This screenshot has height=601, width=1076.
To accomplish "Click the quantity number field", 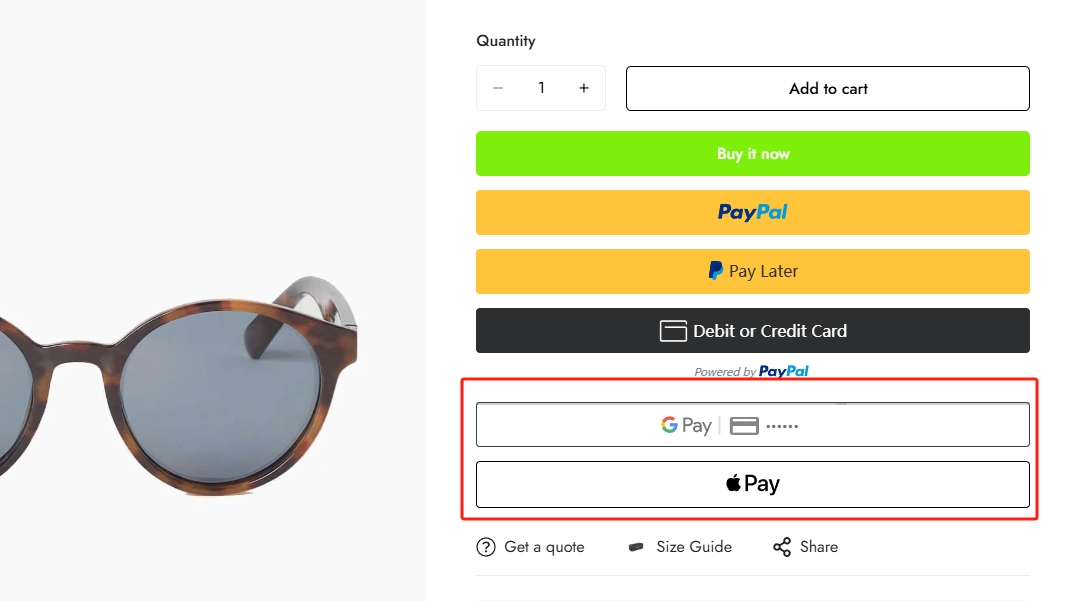I will tap(541, 88).
